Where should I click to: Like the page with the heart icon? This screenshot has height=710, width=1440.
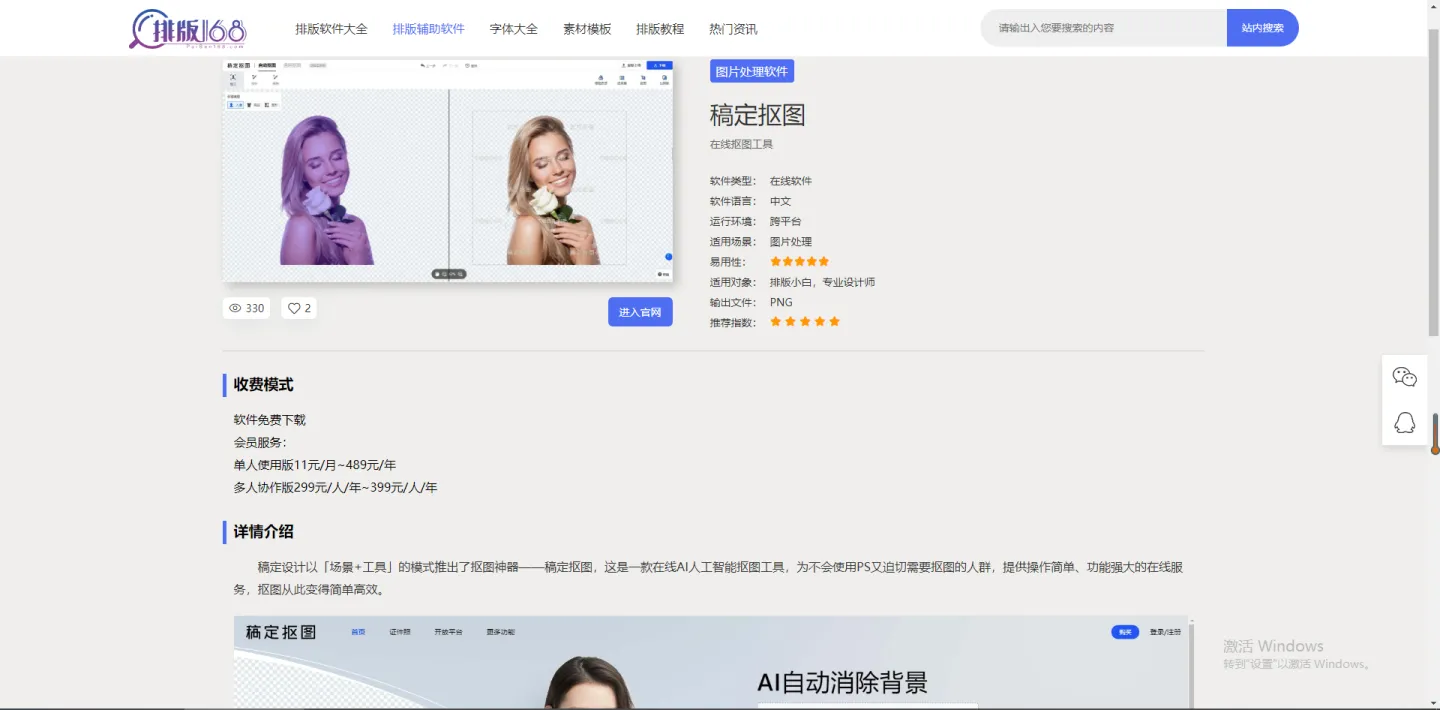click(x=295, y=308)
